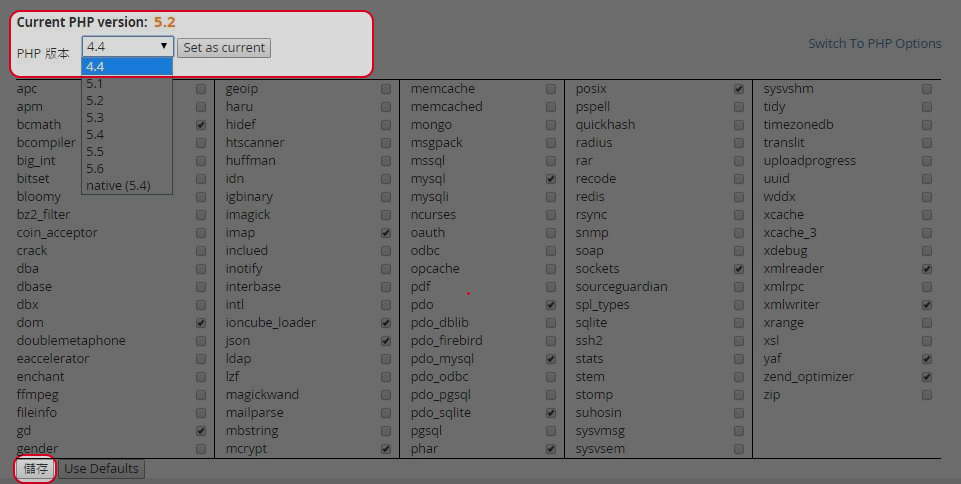Disable the posix extension checkbox
Image resolution: width=961 pixels, height=484 pixels.
pos(739,89)
